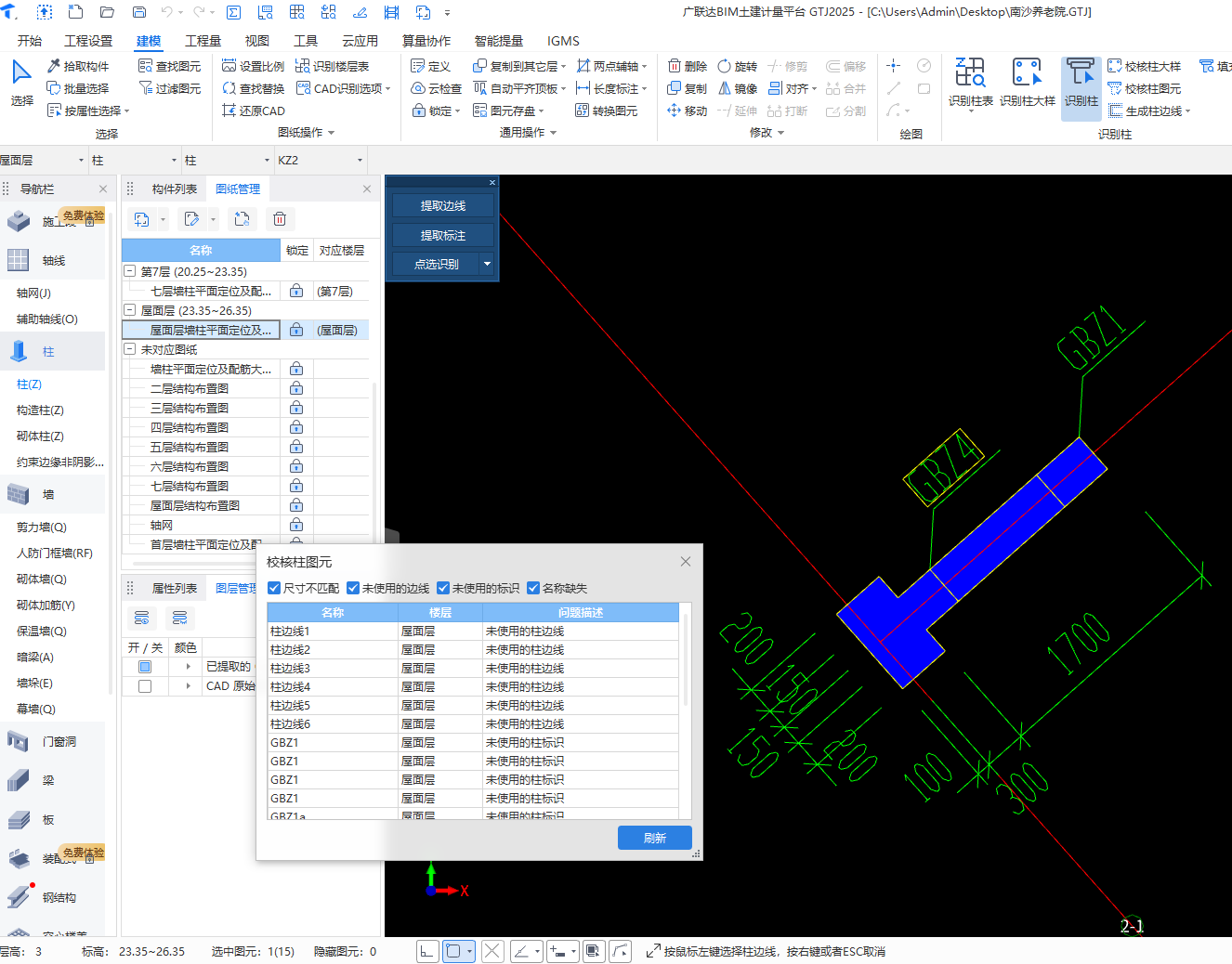Click the sum Σ icon in quick access toolbar

(x=233, y=12)
